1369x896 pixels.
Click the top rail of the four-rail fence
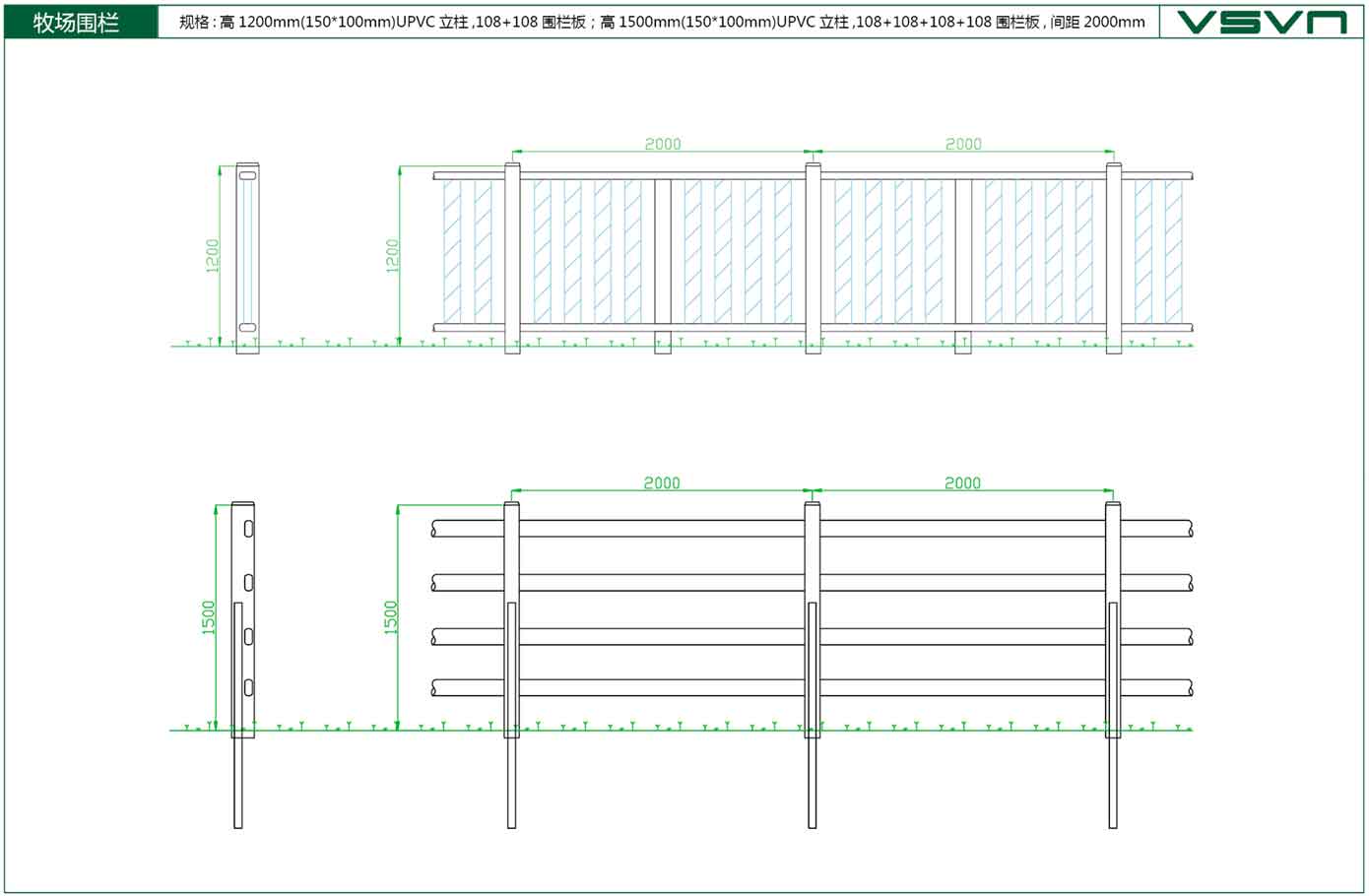[x=813, y=529]
